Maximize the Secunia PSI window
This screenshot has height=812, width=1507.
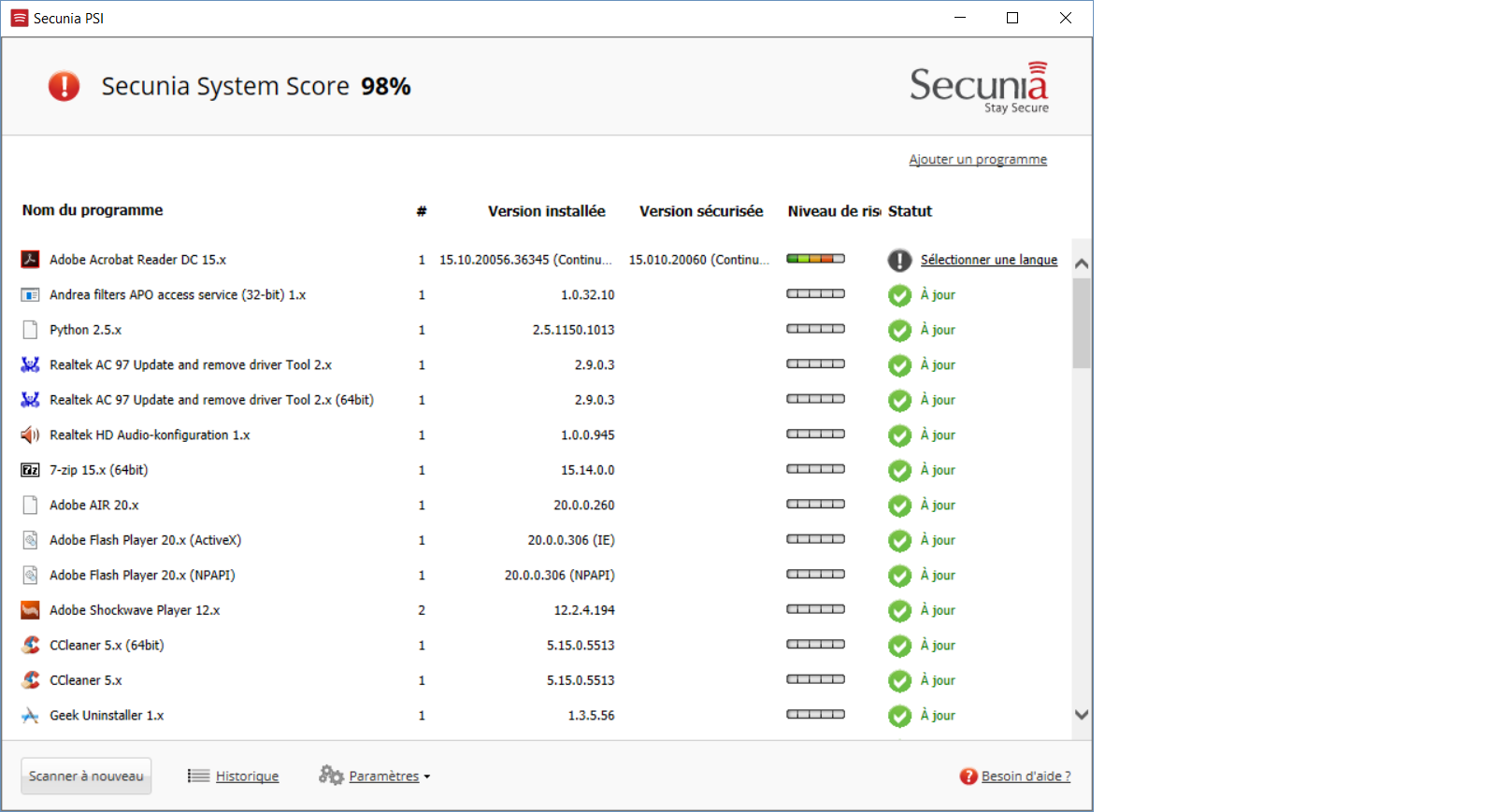point(1012,18)
